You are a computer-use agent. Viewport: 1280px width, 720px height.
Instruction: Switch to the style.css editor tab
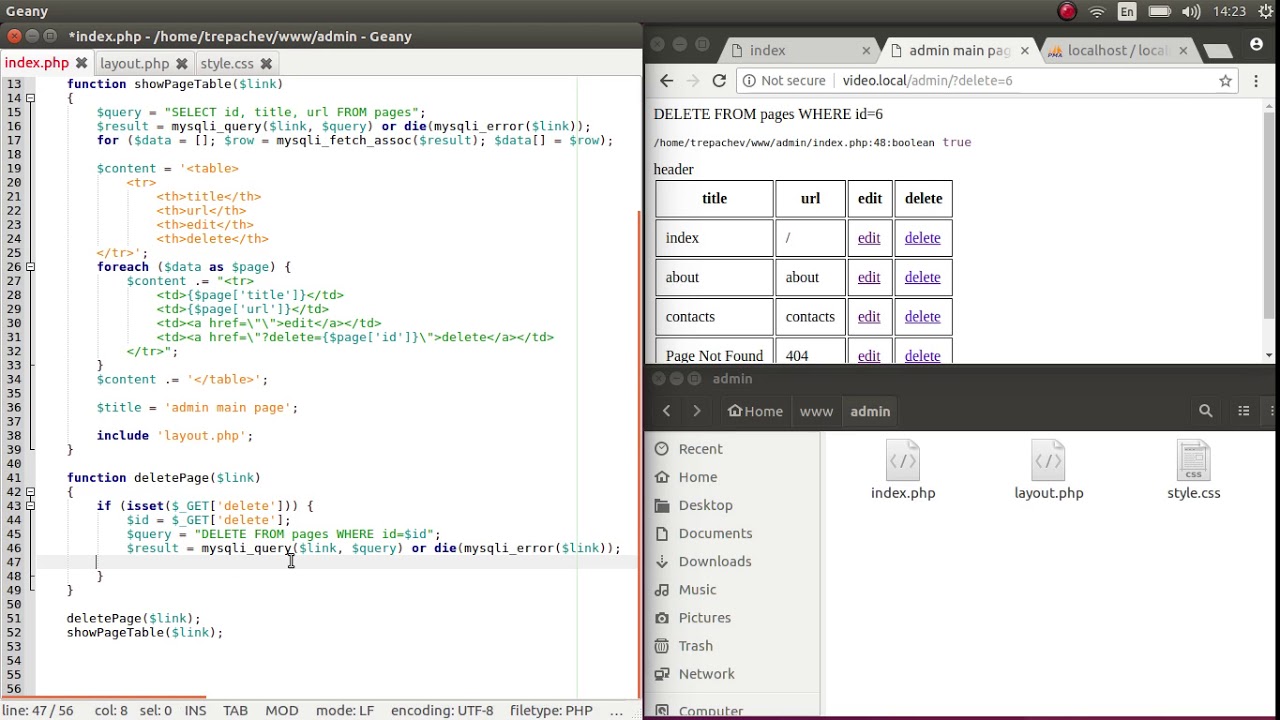click(x=227, y=63)
